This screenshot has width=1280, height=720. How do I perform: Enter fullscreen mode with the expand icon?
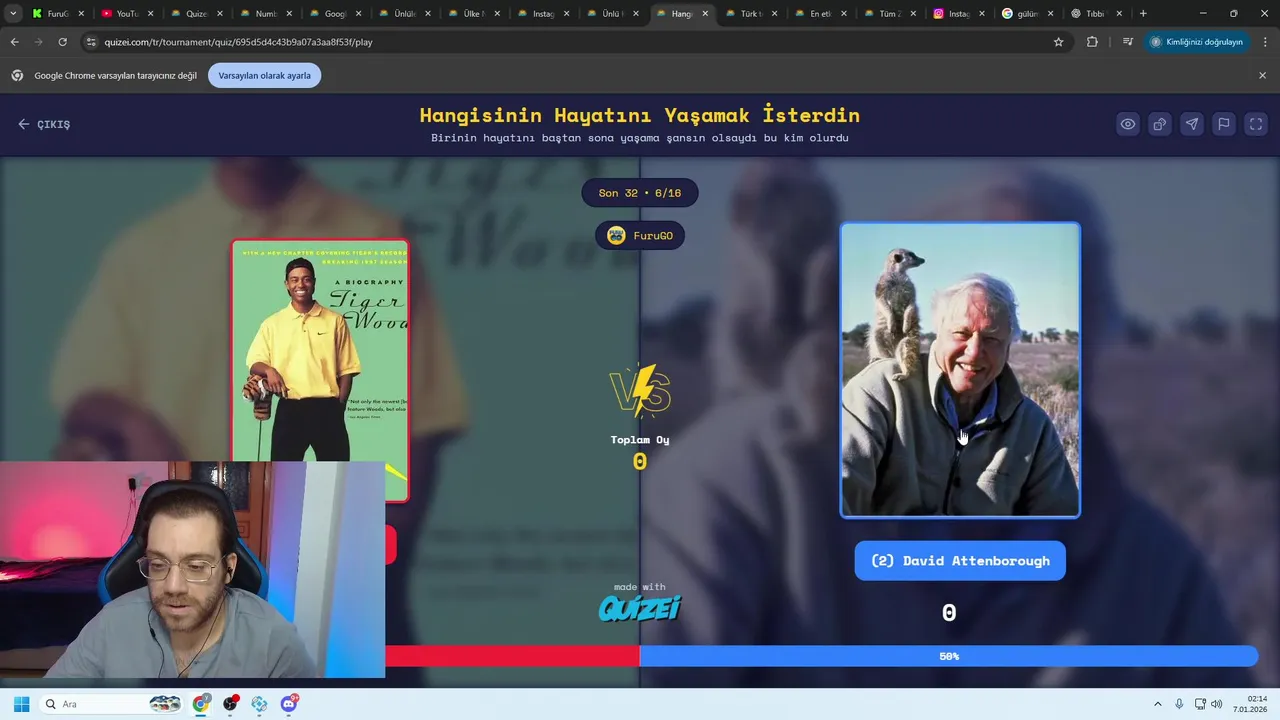(x=1256, y=124)
